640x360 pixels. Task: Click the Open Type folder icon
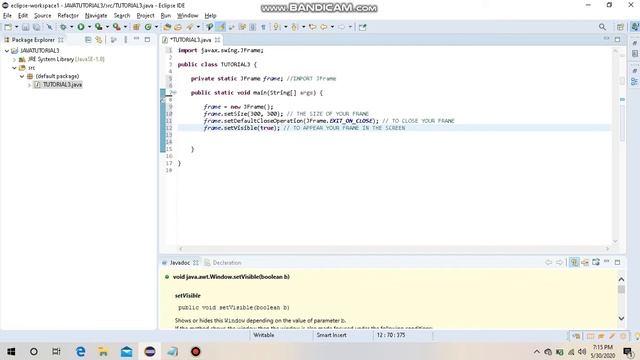167,27
